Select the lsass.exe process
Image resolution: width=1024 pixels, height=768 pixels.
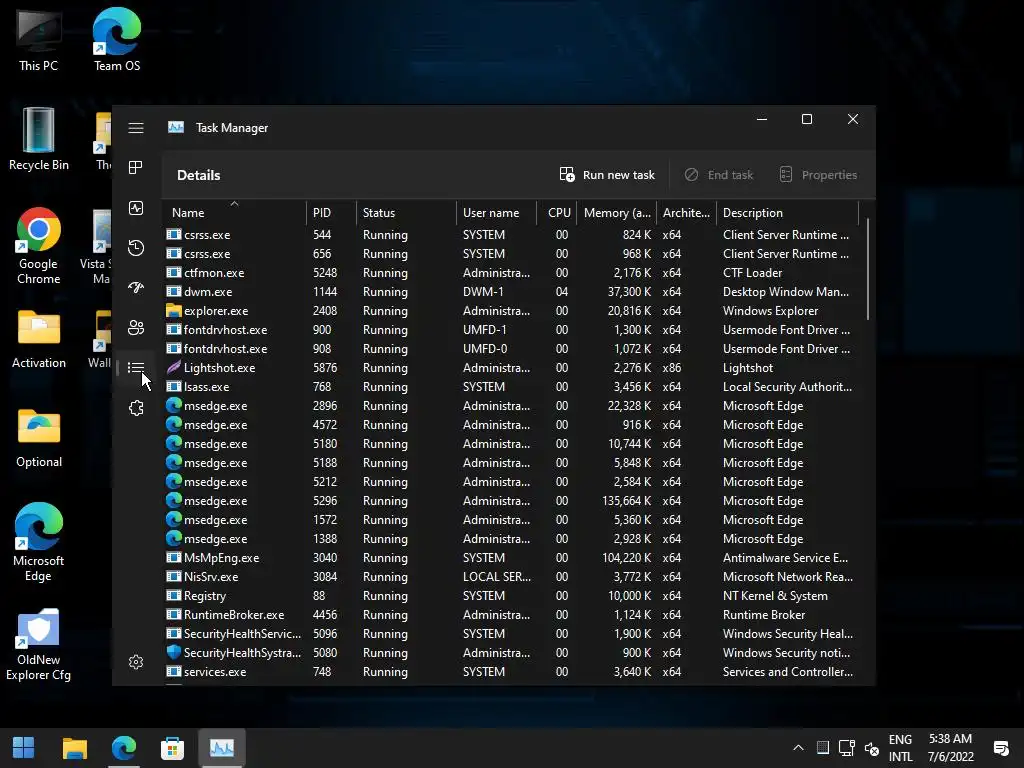(513, 387)
